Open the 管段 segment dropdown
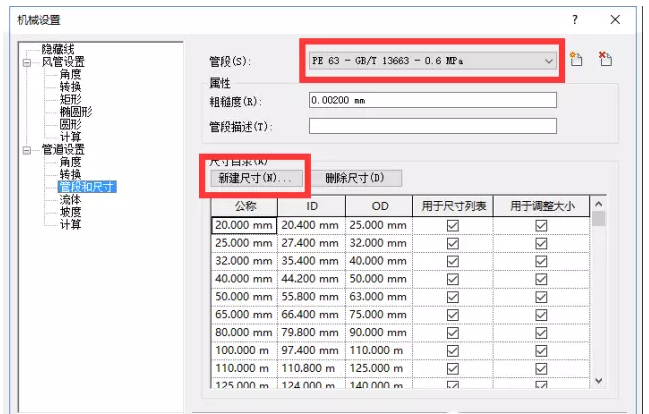This screenshot has height=414, width=649. (547, 62)
